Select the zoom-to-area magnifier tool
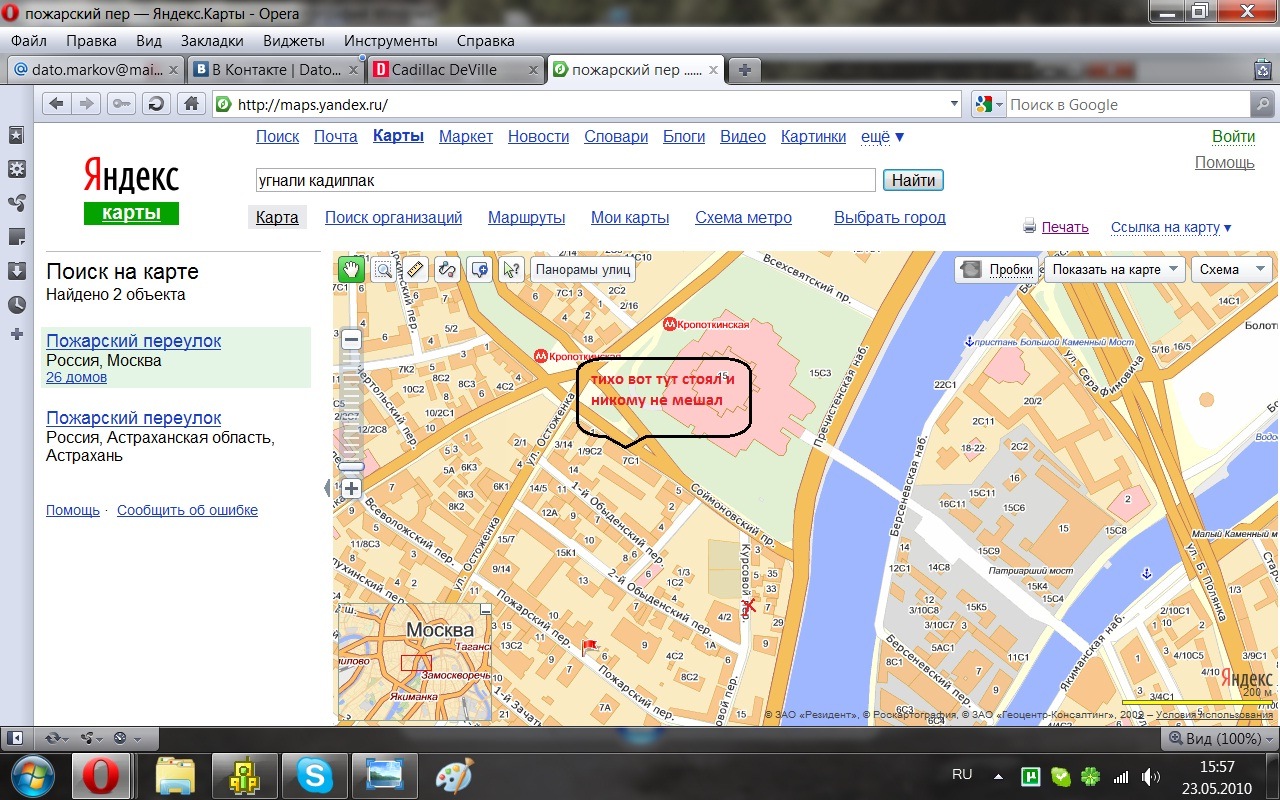1280x800 pixels. click(x=383, y=268)
